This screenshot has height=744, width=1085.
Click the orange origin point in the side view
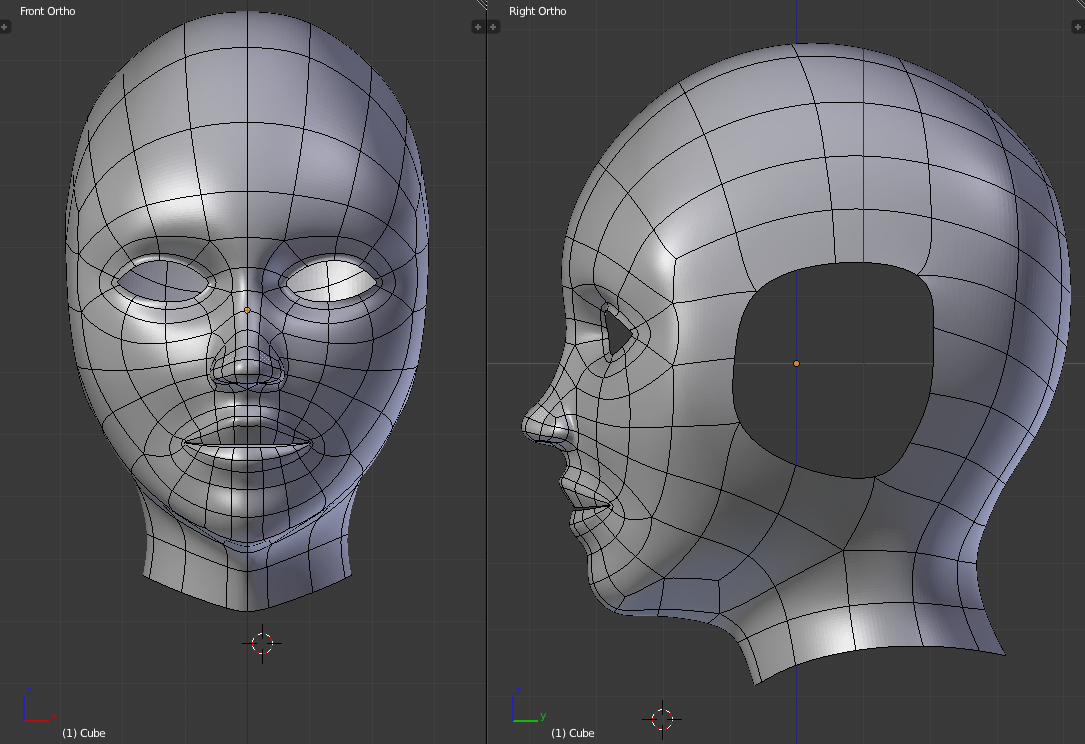[796, 363]
